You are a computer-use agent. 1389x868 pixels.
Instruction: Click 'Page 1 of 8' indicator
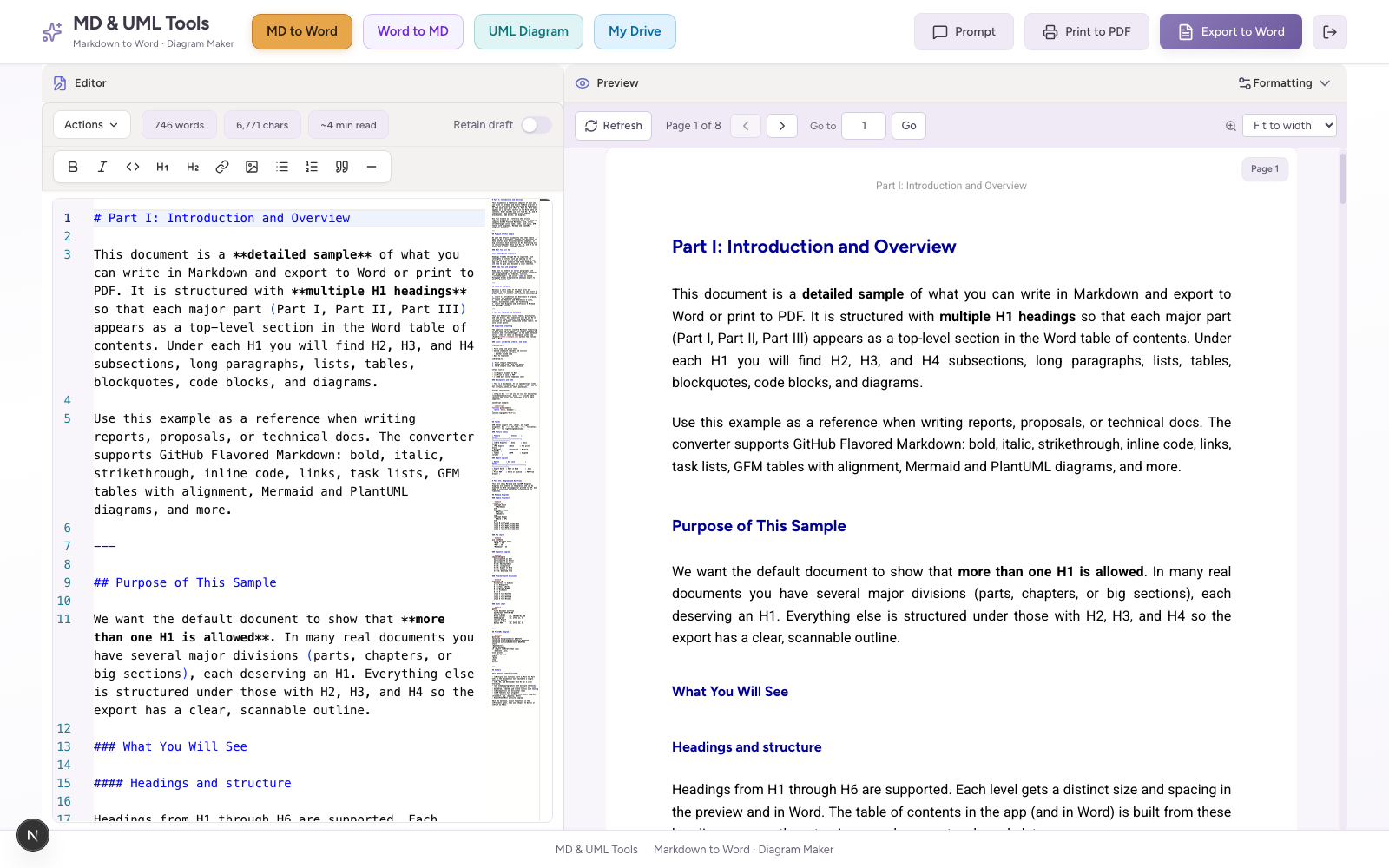tap(694, 126)
